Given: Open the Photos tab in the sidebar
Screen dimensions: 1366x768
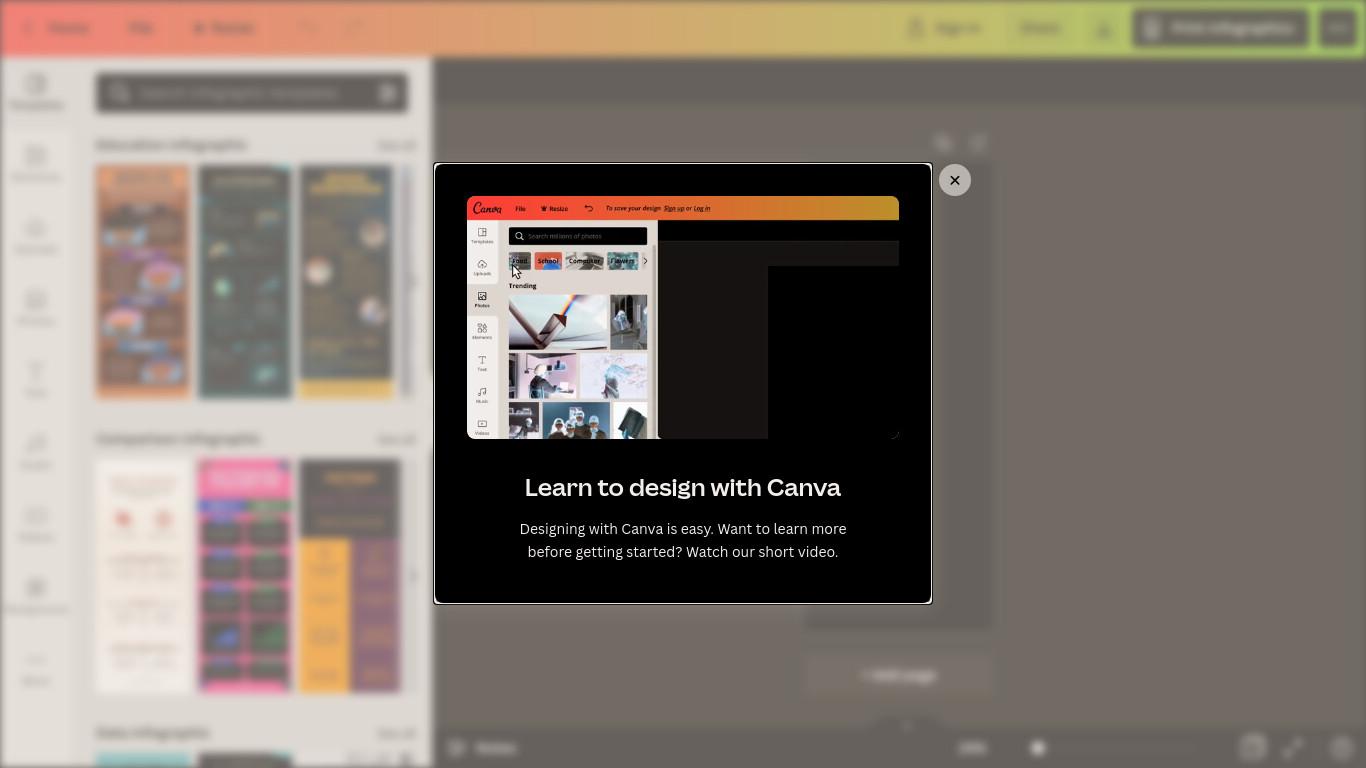Looking at the screenshot, I should 36,308.
